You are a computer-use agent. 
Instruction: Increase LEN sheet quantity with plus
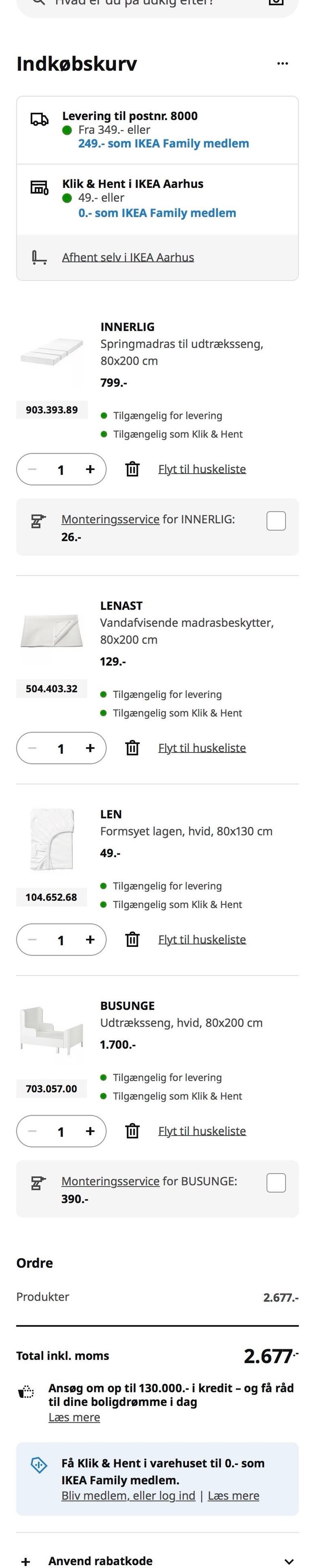[x=90, y=939]
